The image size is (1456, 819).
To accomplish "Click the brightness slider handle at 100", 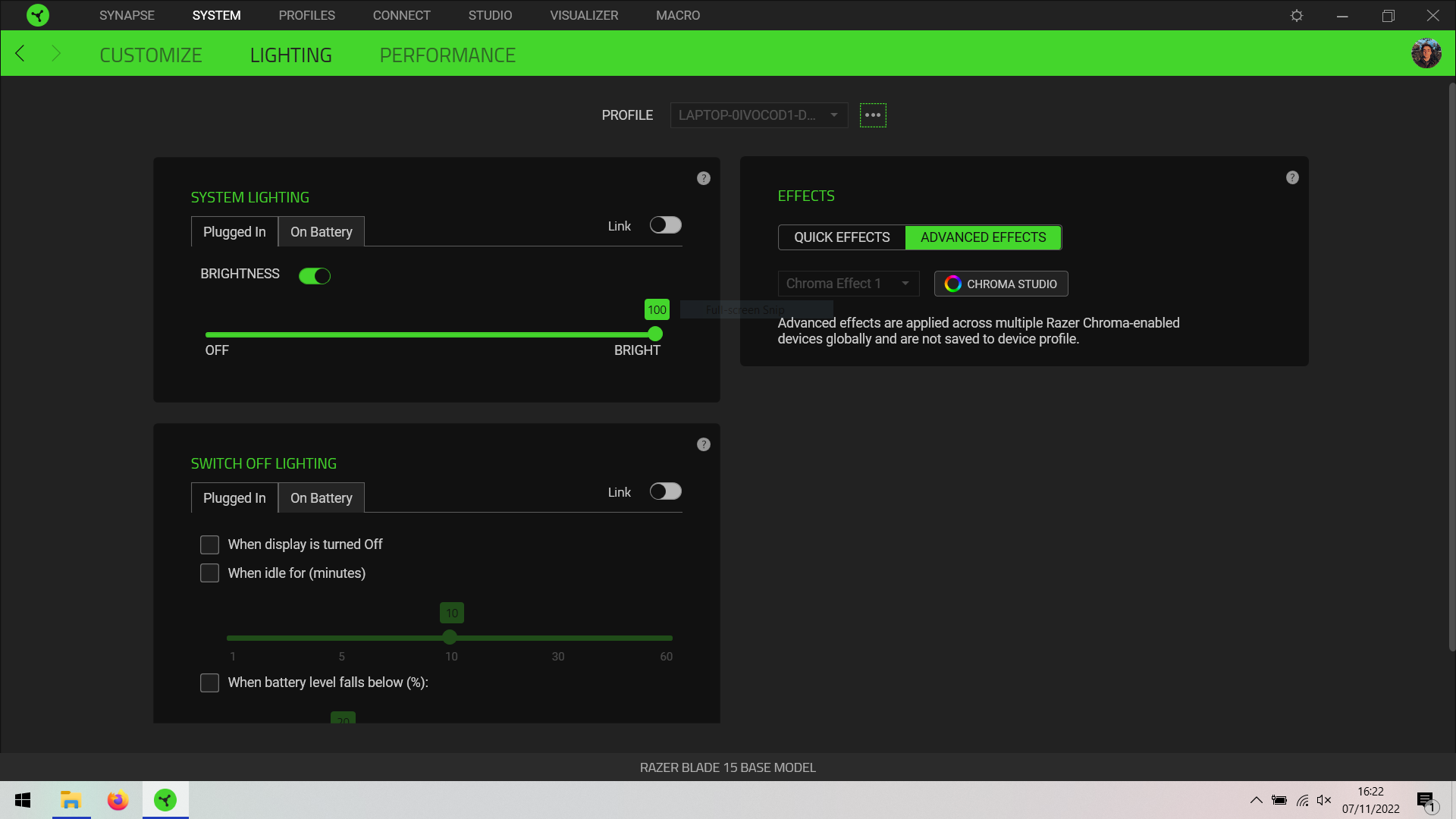I will 654,334.
